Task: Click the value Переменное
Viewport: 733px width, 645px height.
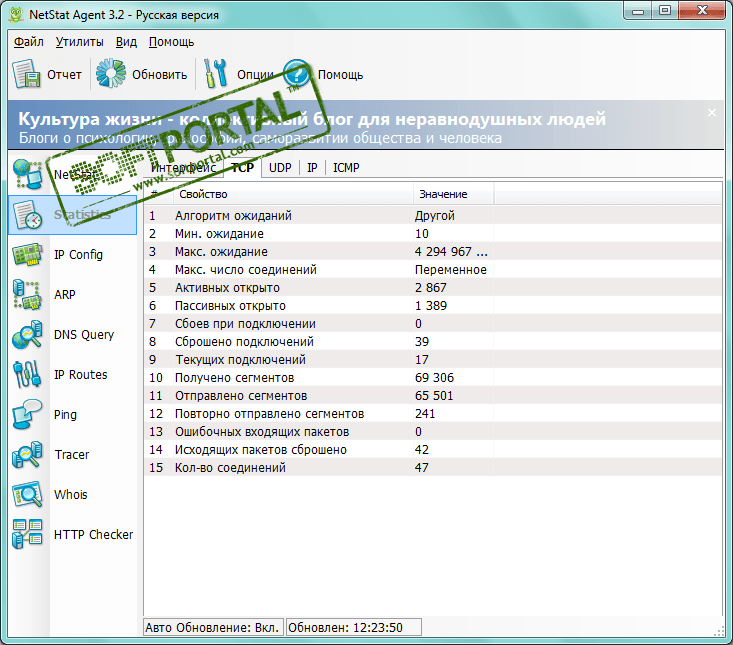Action: pos(451,270)
